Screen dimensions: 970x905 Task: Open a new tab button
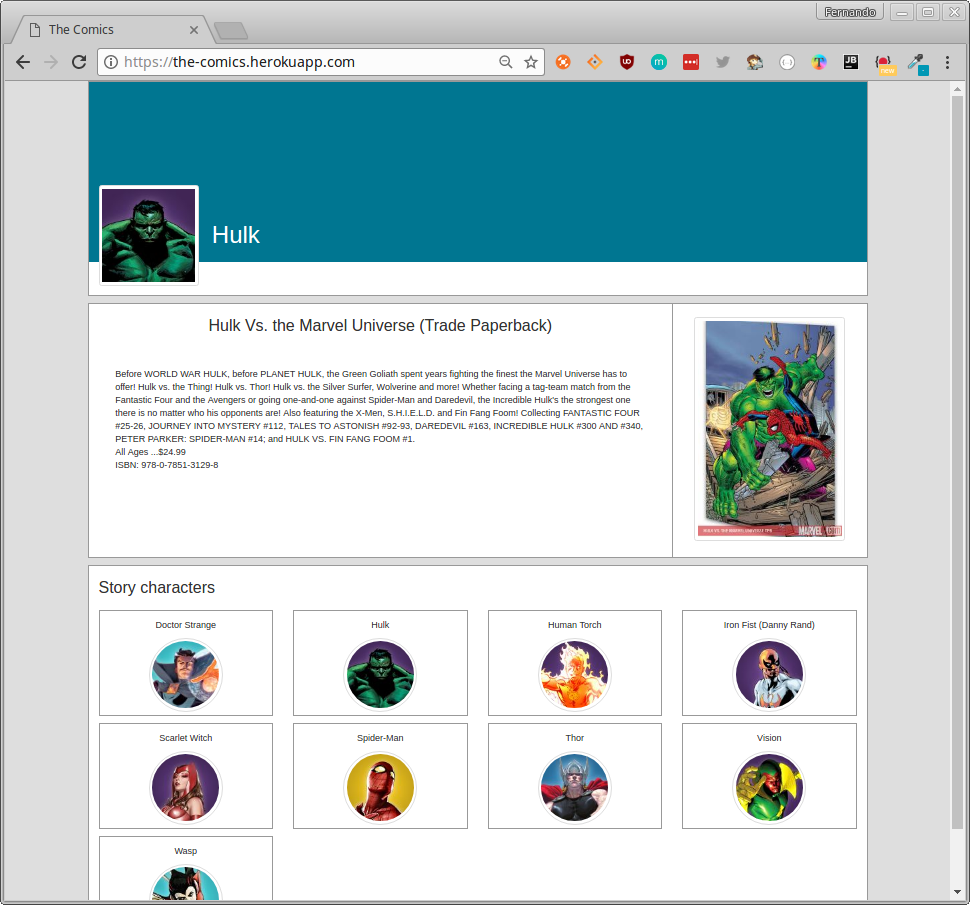231,30
